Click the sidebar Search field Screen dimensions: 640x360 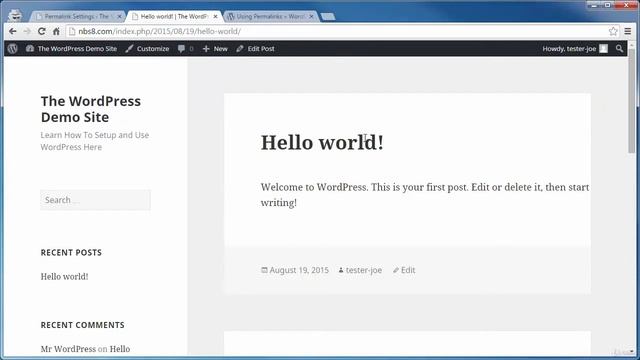pyautogui.click(x=96, y=200)
